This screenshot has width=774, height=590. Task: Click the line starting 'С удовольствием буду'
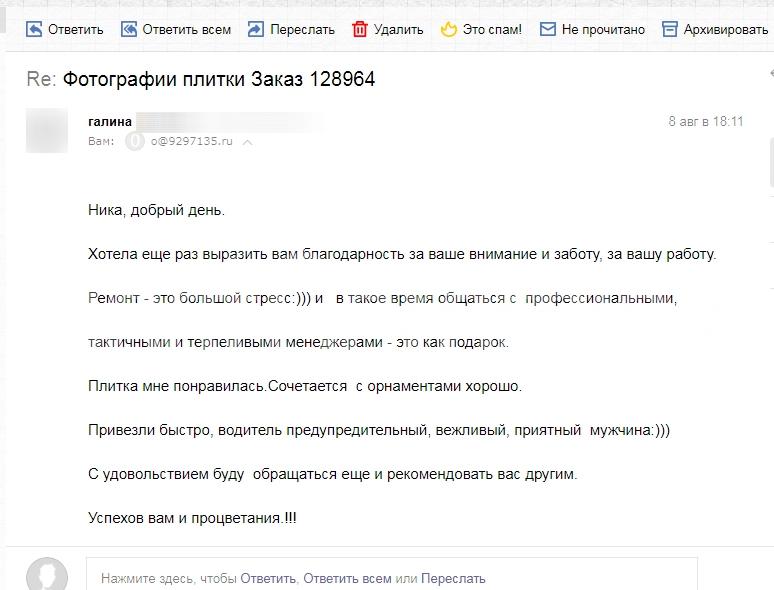coord(332,474)
